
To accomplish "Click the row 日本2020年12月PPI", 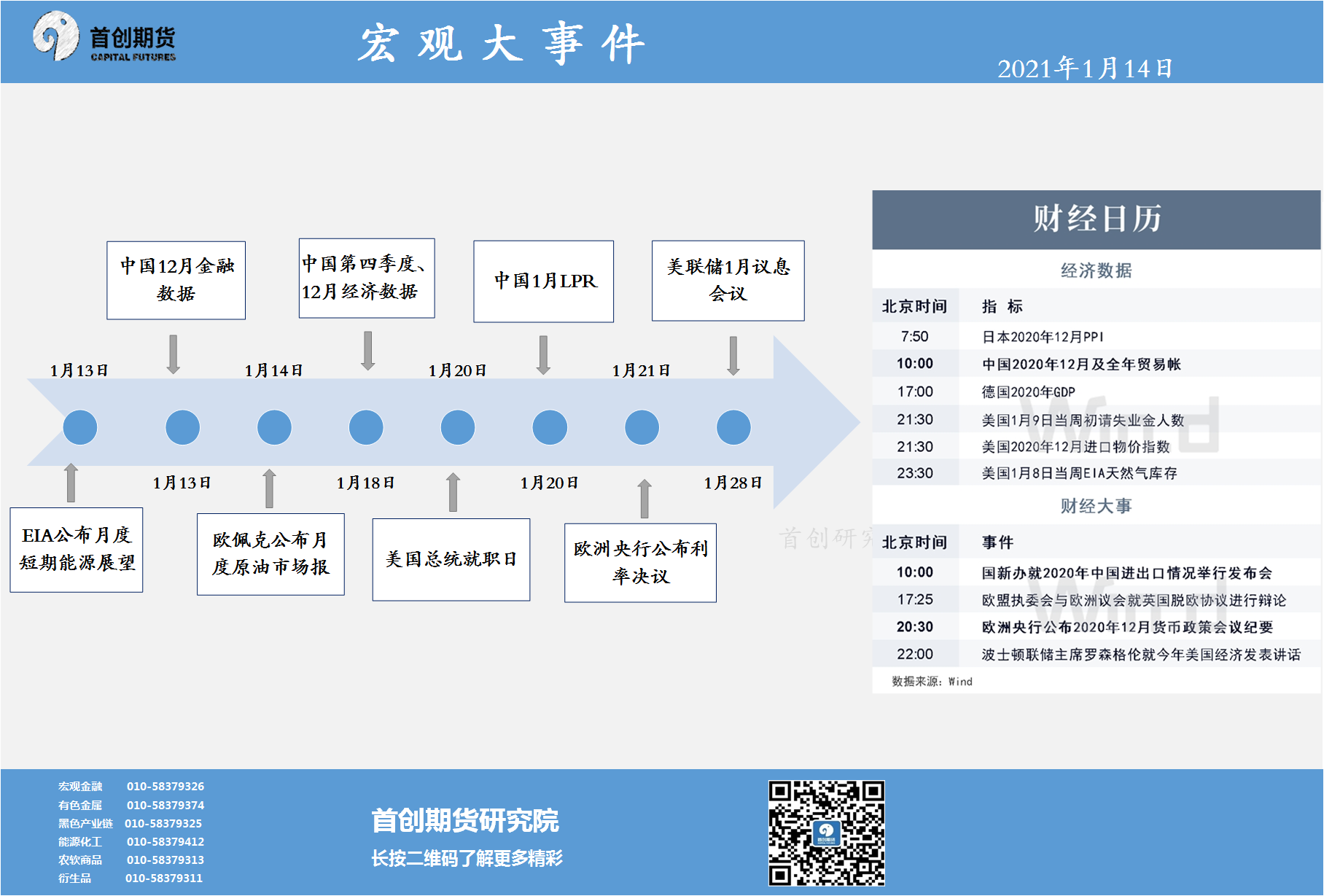I will click(1097, 337).
